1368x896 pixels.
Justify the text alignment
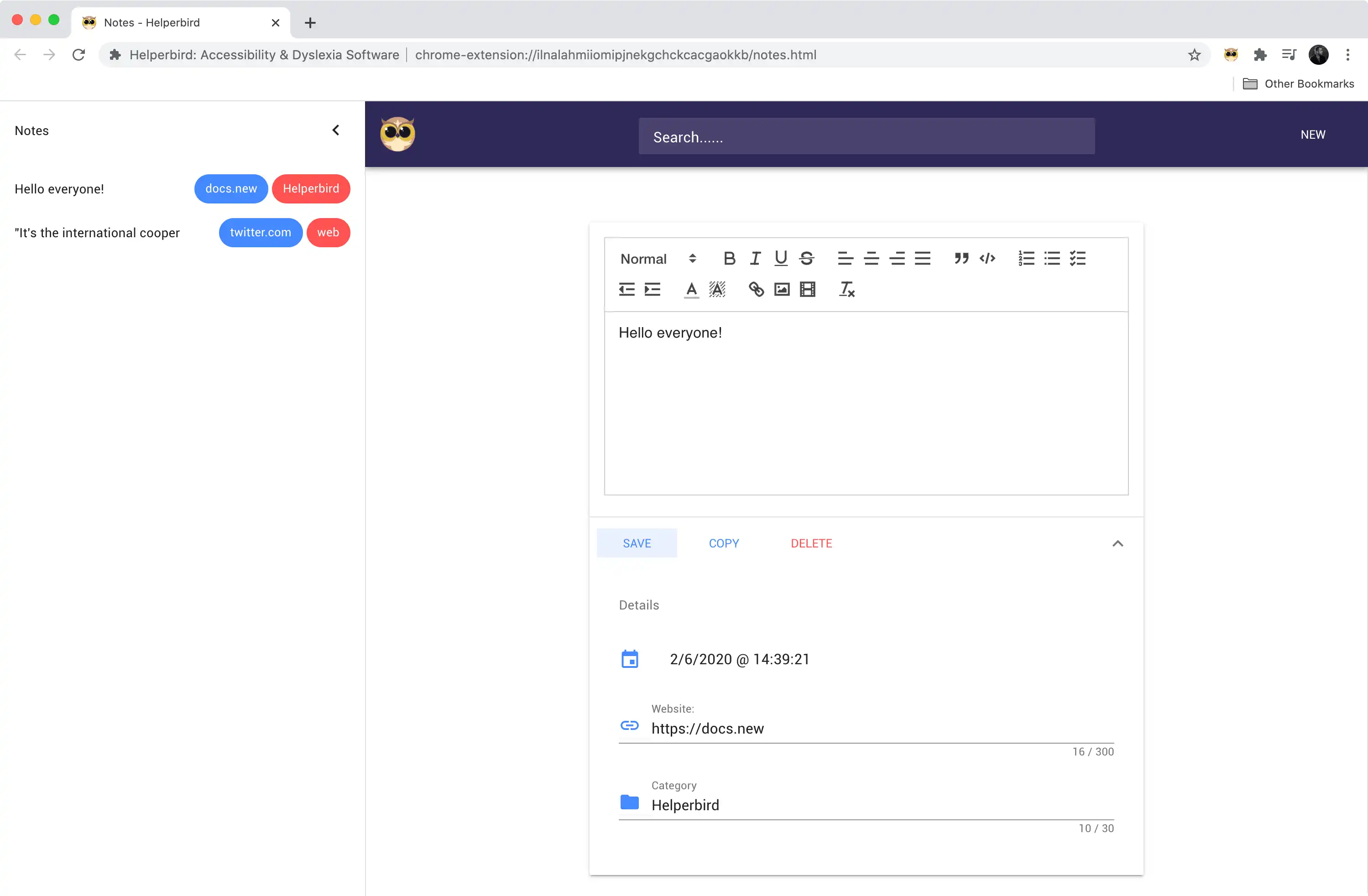coord(923,259)
